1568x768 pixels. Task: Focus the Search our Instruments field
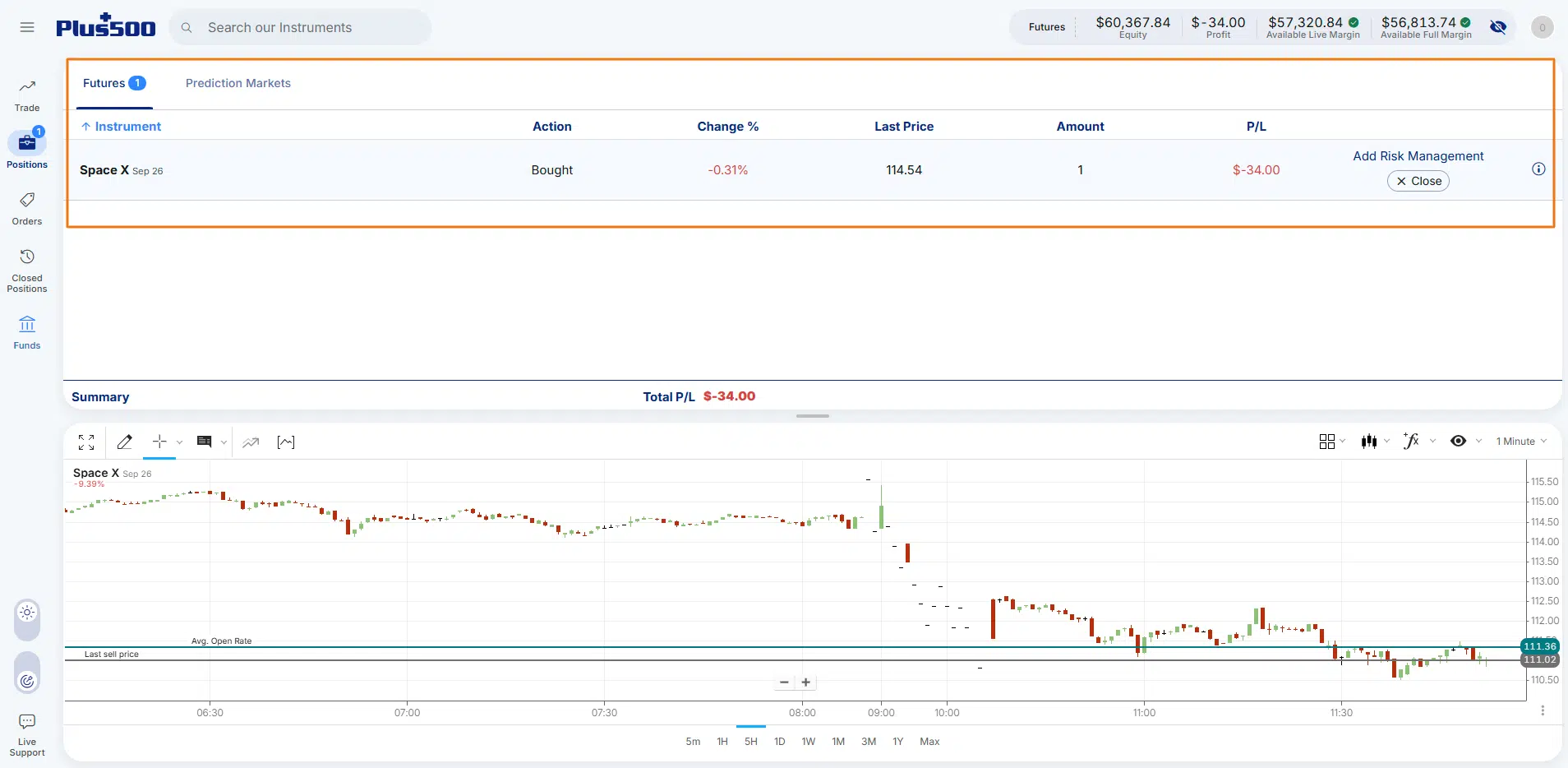[x=300, y=27]
